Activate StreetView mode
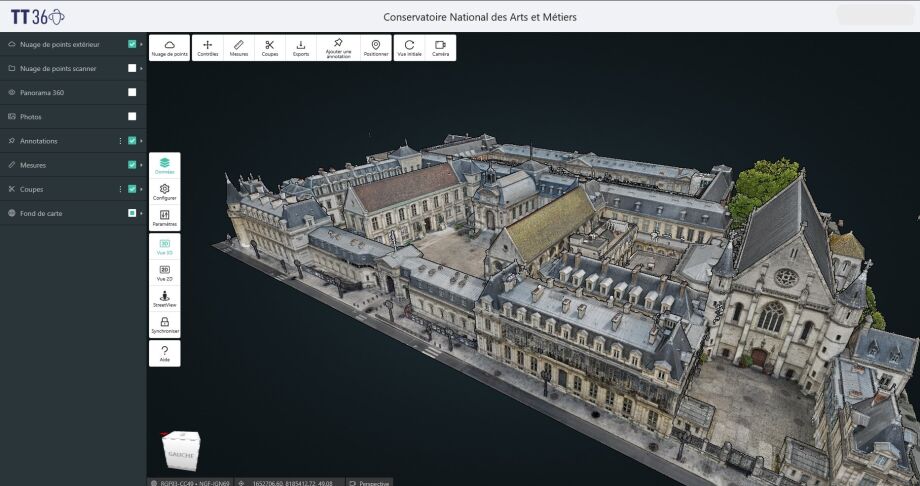 pos(164,298)
